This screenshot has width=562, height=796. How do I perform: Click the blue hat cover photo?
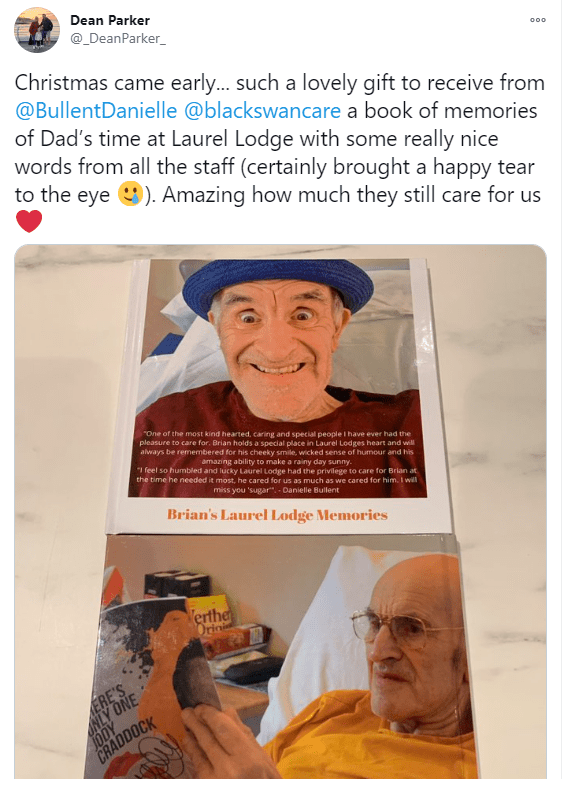pyautogui.click(x=277, y=378)
